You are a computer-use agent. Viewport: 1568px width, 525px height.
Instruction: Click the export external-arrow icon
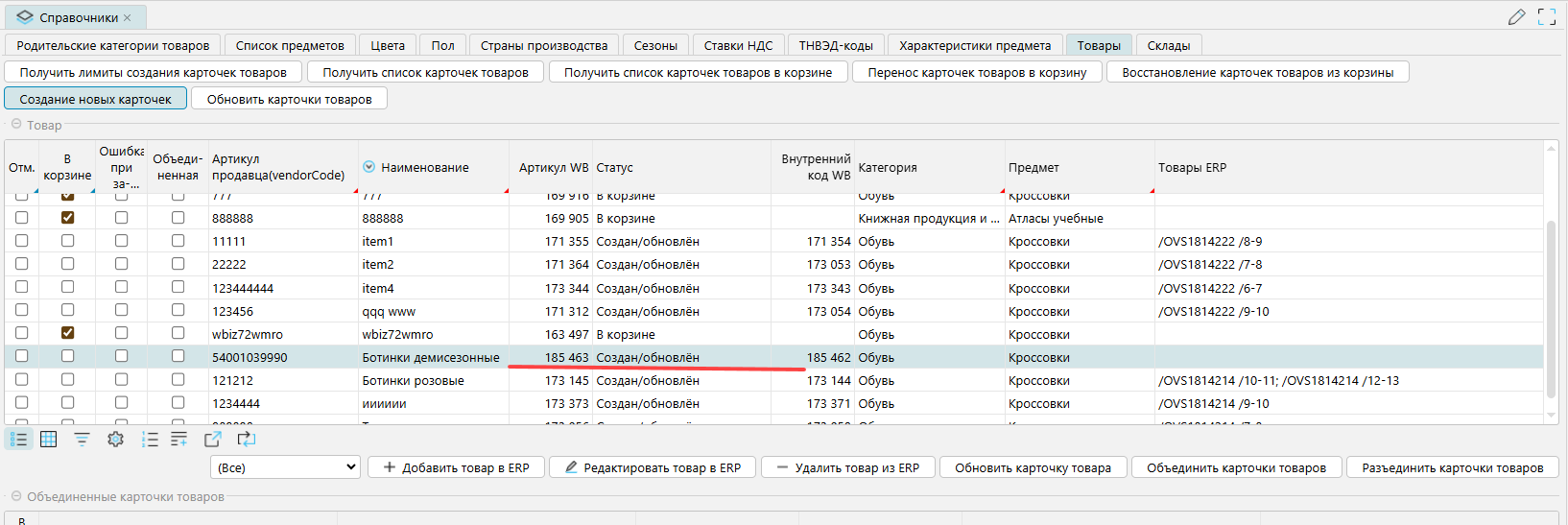(213, 440)
